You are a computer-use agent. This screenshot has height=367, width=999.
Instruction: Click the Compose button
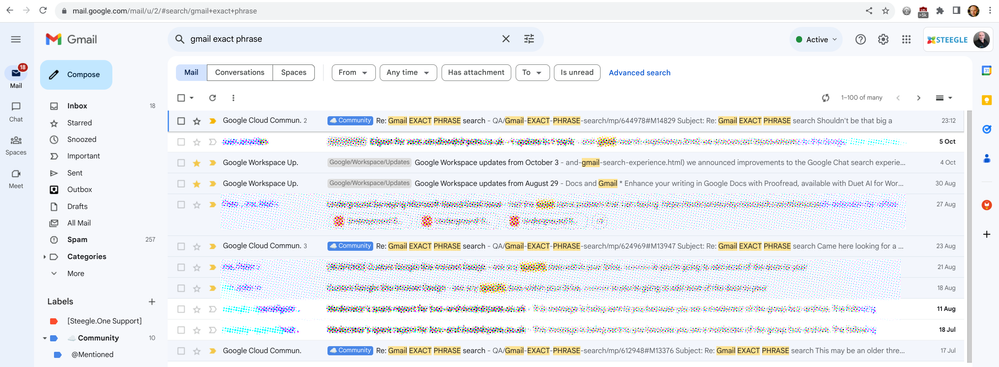pyautogui.click(x=76, y=75)
